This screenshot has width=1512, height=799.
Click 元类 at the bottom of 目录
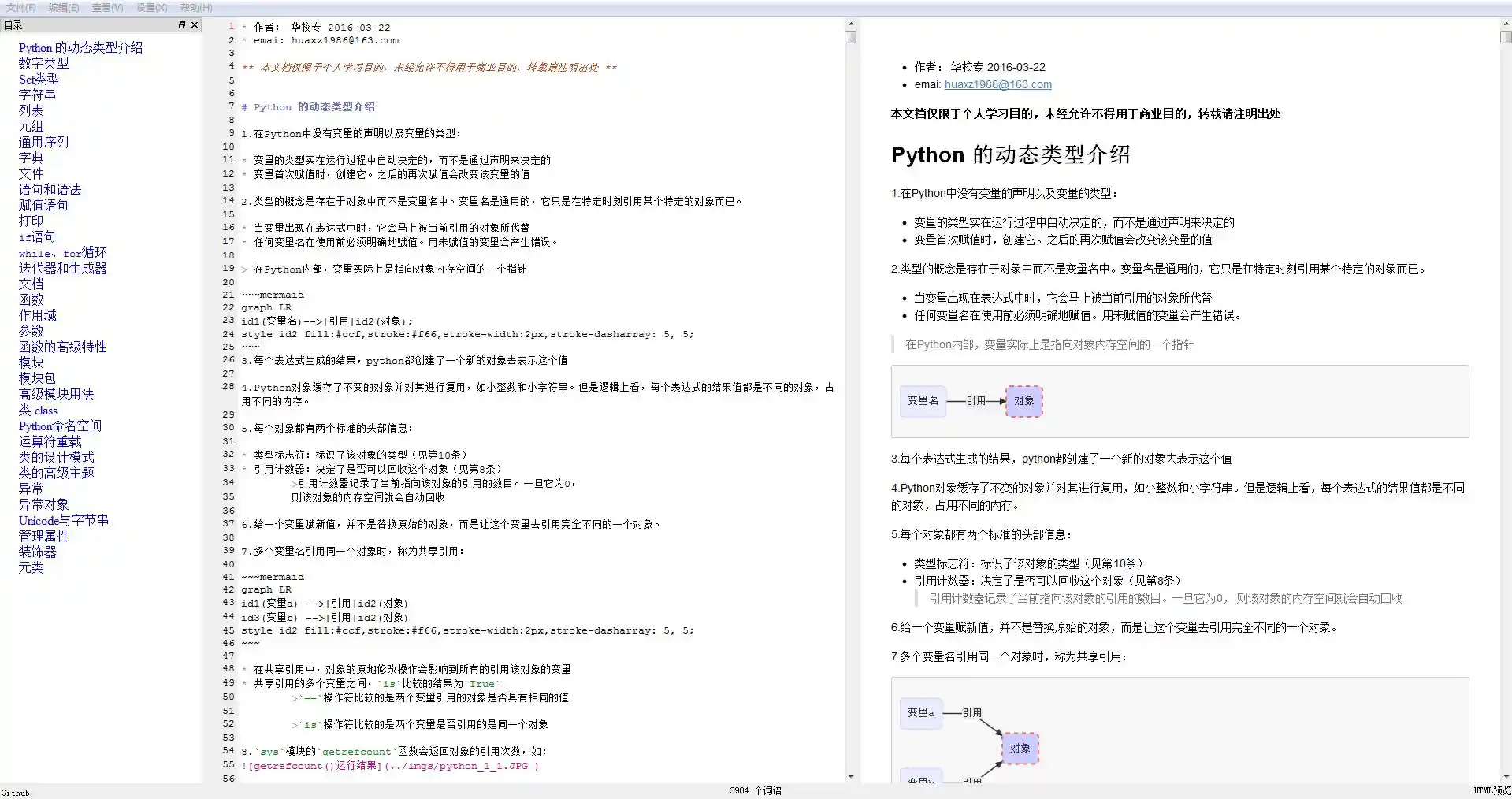point(31,567)
